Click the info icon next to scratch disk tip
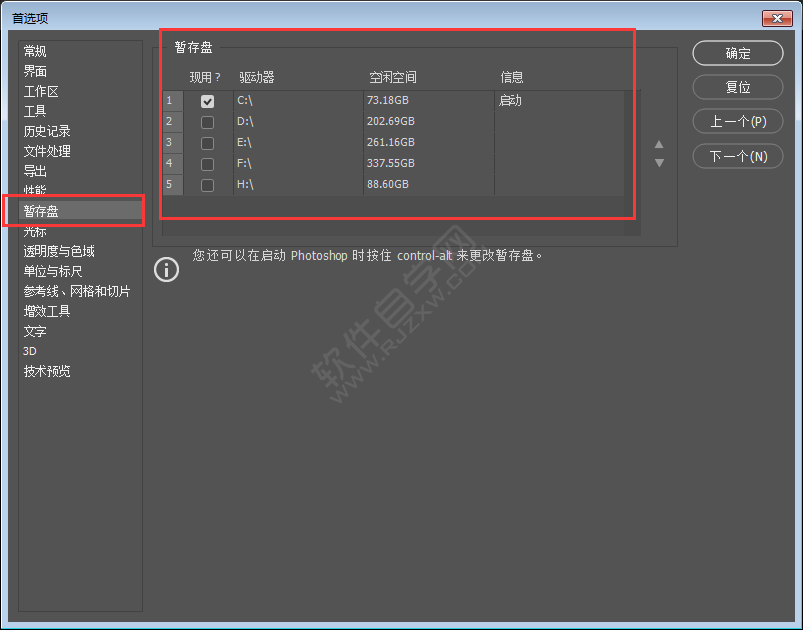Screen dimensions: 803x630 (166, 269)
